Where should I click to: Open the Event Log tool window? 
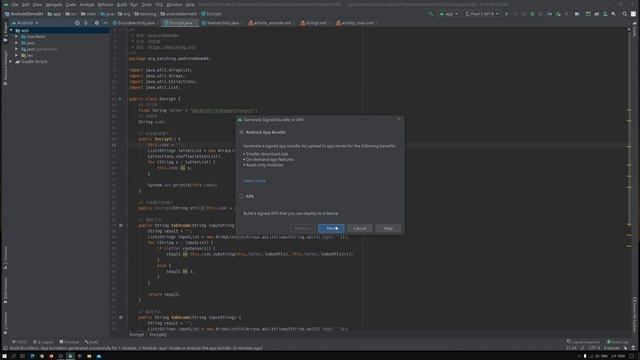[617, 342]
